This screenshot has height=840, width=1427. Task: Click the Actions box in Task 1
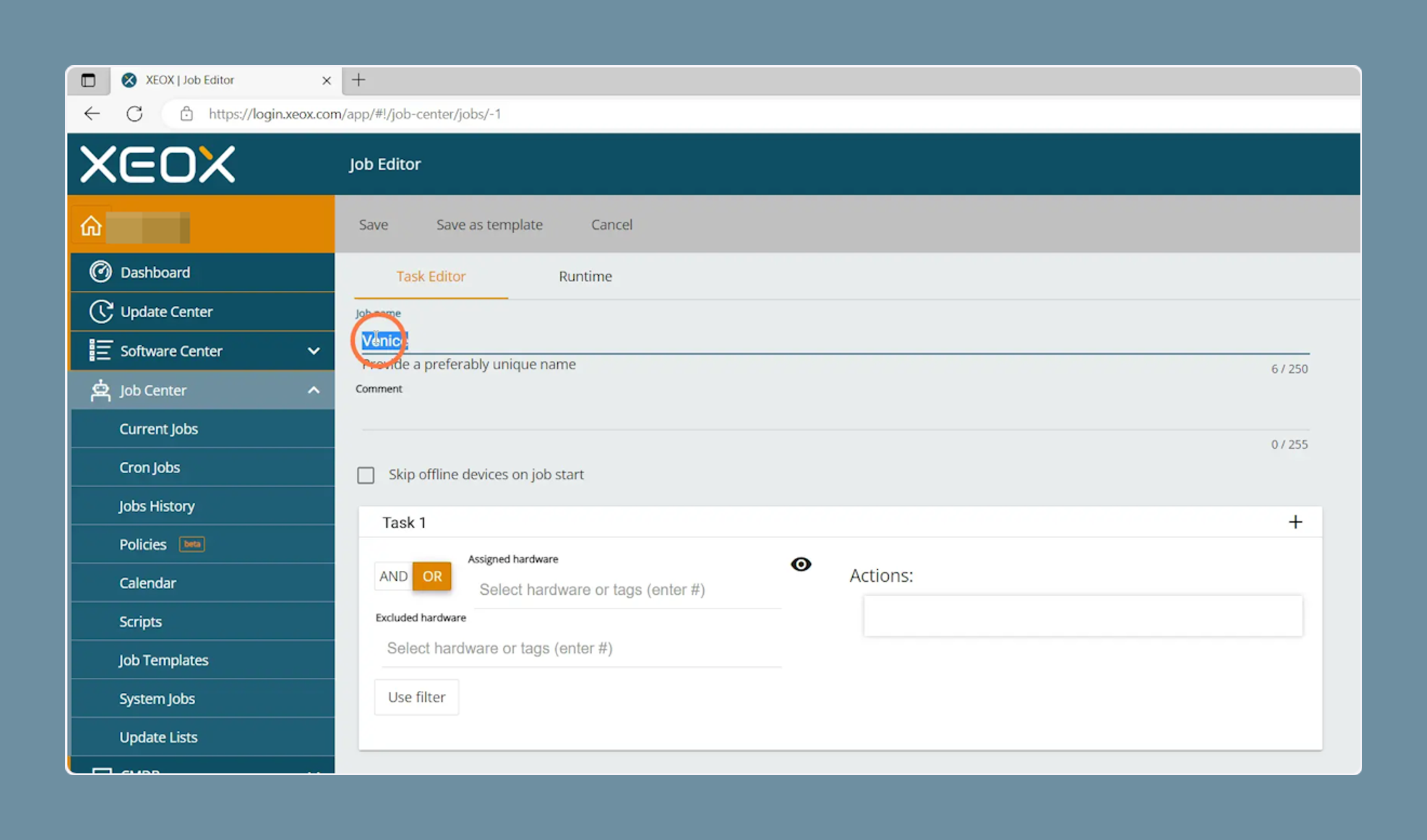coord(1083,616)
